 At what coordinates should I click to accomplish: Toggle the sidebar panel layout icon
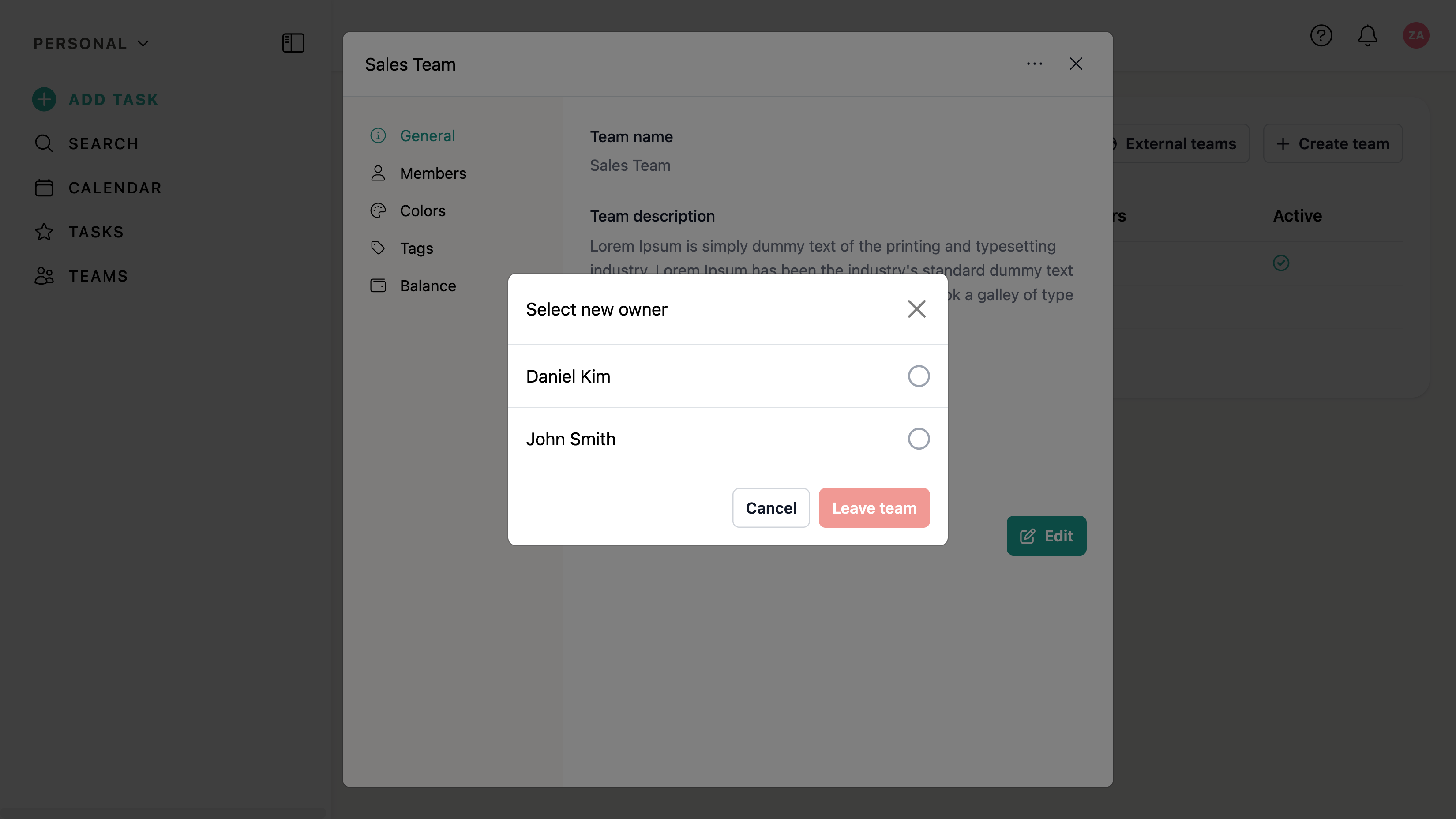(293, 43)
